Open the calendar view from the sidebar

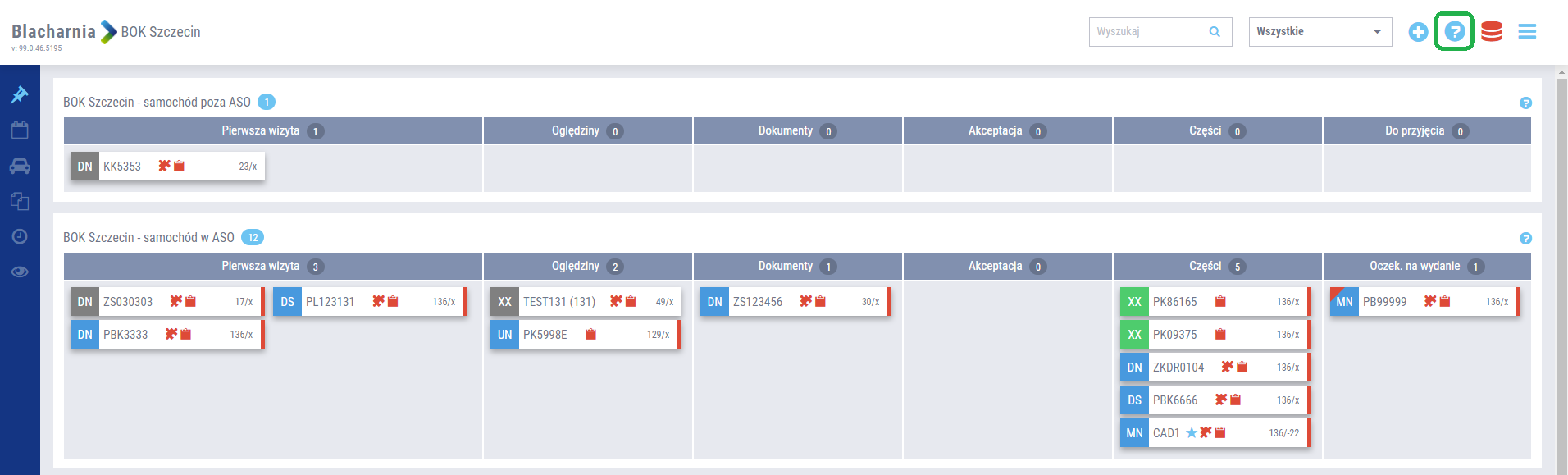[20, 130]
